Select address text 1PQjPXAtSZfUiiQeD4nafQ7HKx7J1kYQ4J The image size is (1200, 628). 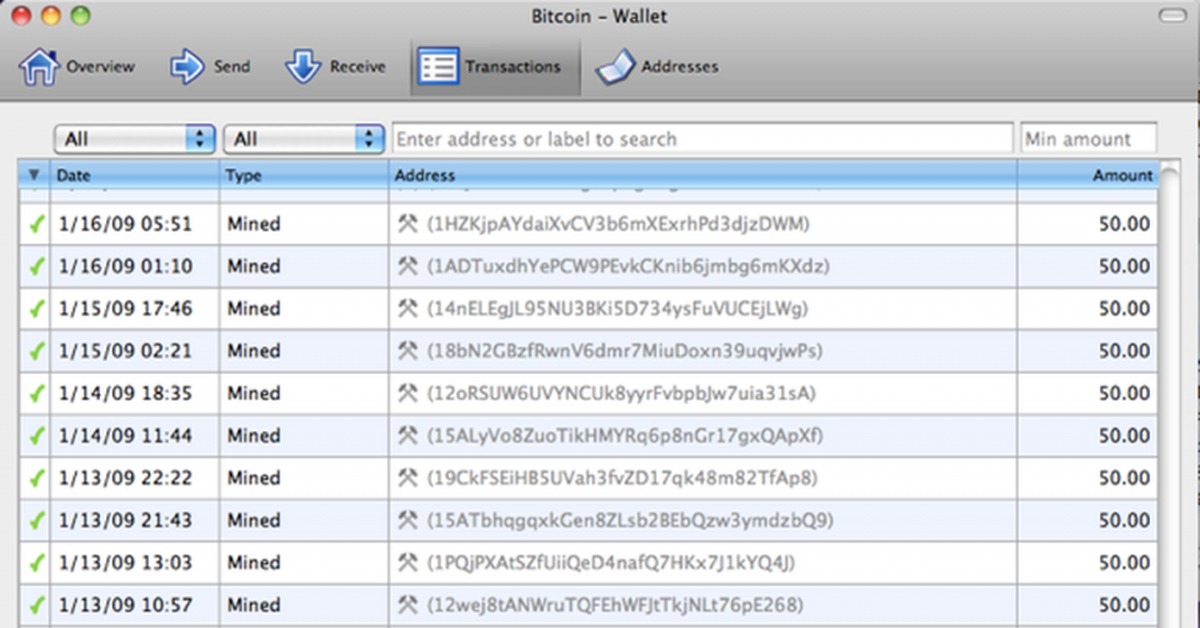click(x=611, y=562)
